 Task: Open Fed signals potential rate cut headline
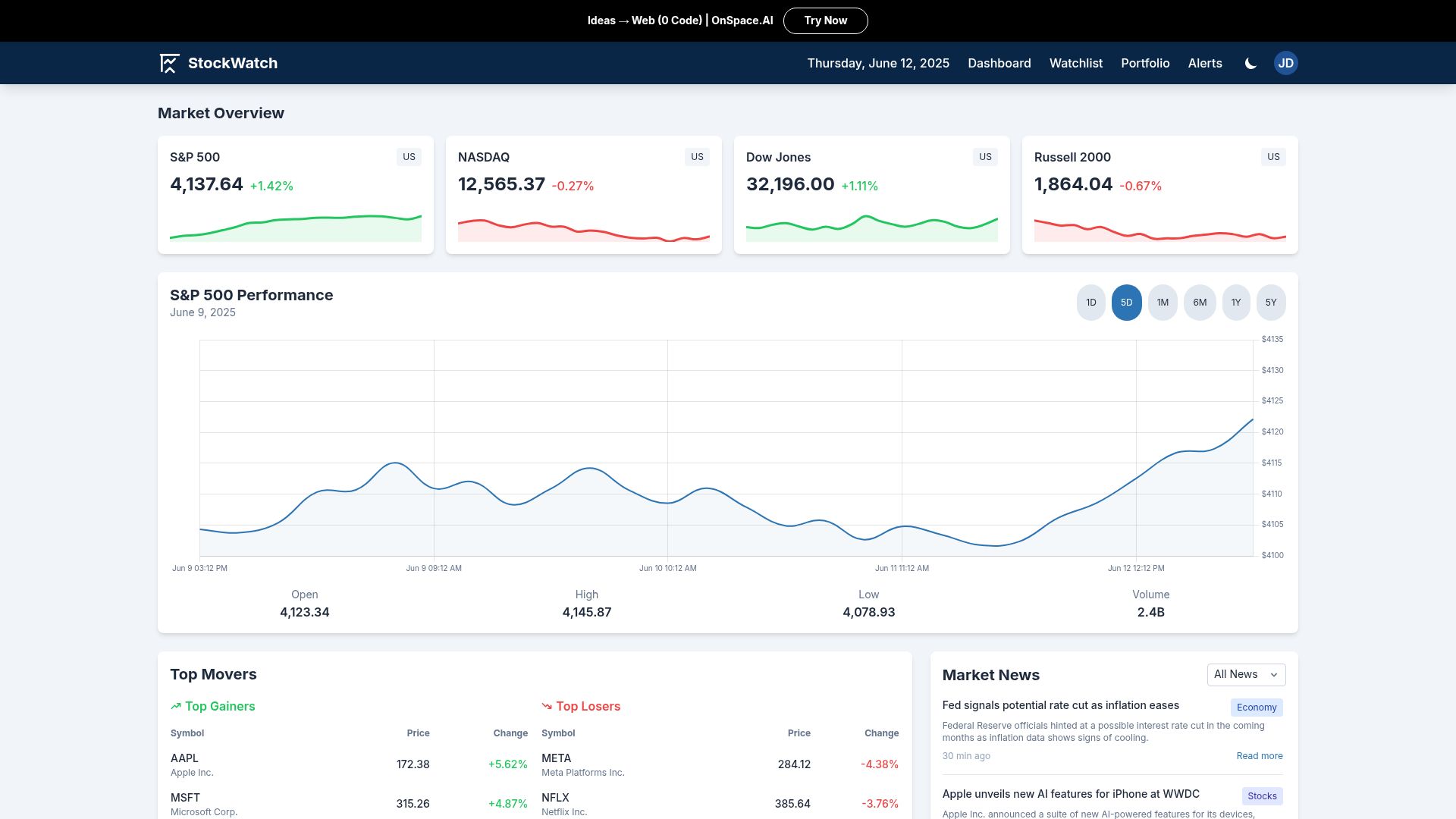pyautogui.click(x=1060, y=705)
